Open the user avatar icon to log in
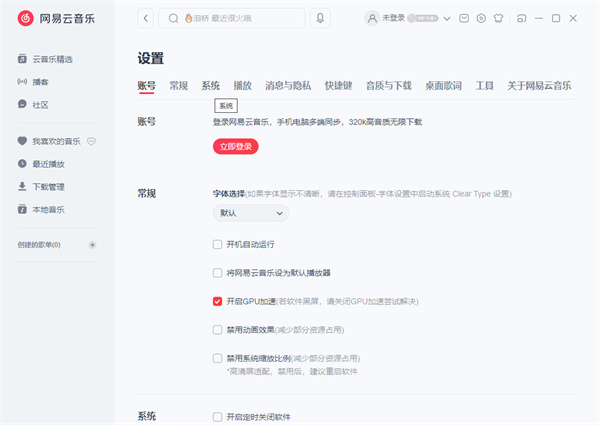600x425 pixels. [372, 18]
